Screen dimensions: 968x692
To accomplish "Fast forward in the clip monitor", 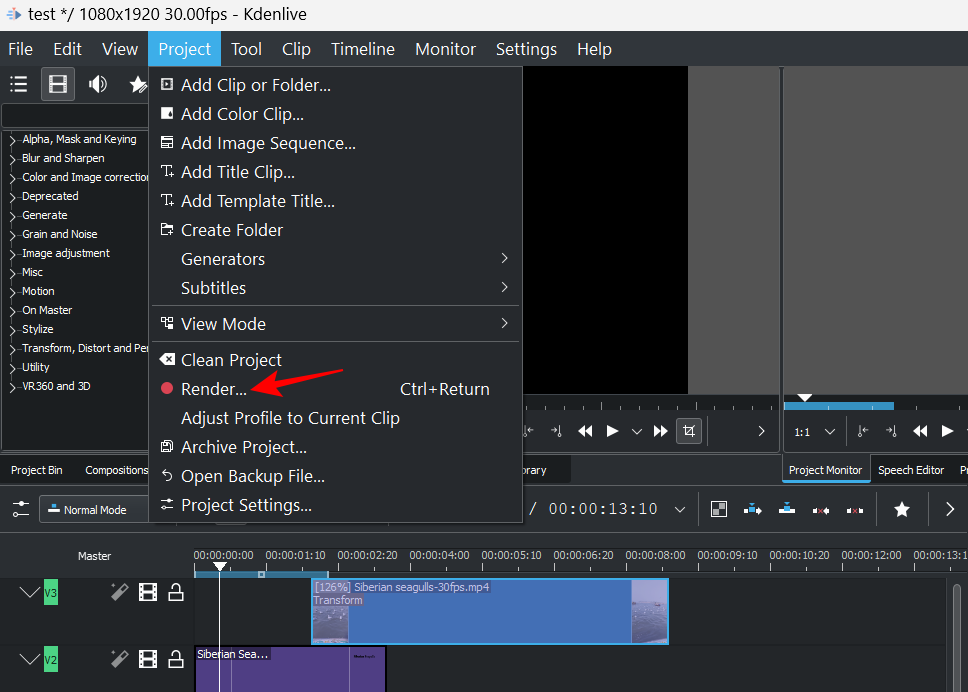I will [x=661, y=431].
